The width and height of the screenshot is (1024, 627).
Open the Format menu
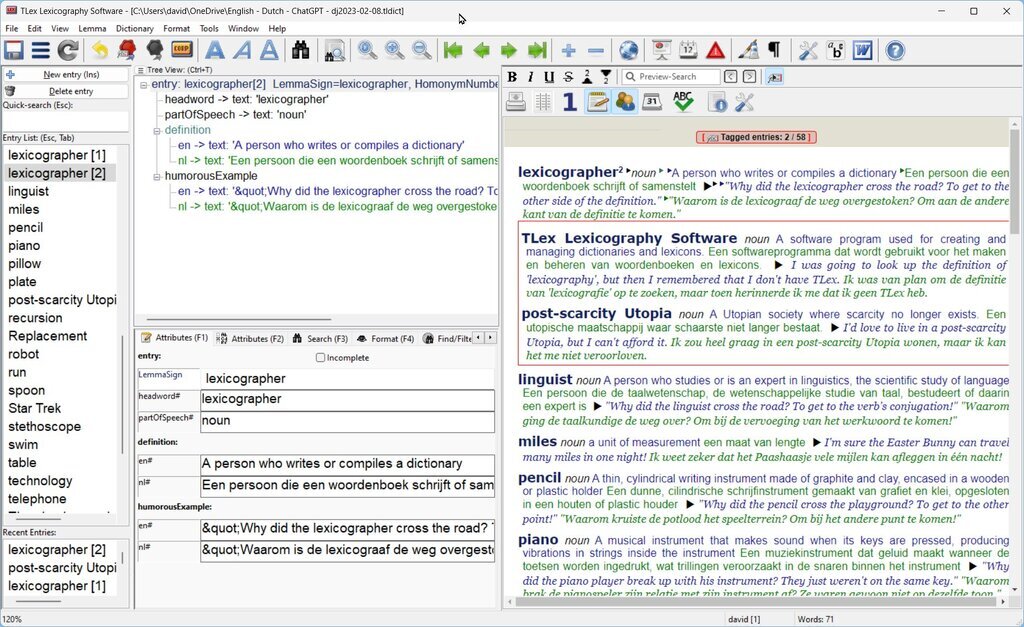coord(176,29)
